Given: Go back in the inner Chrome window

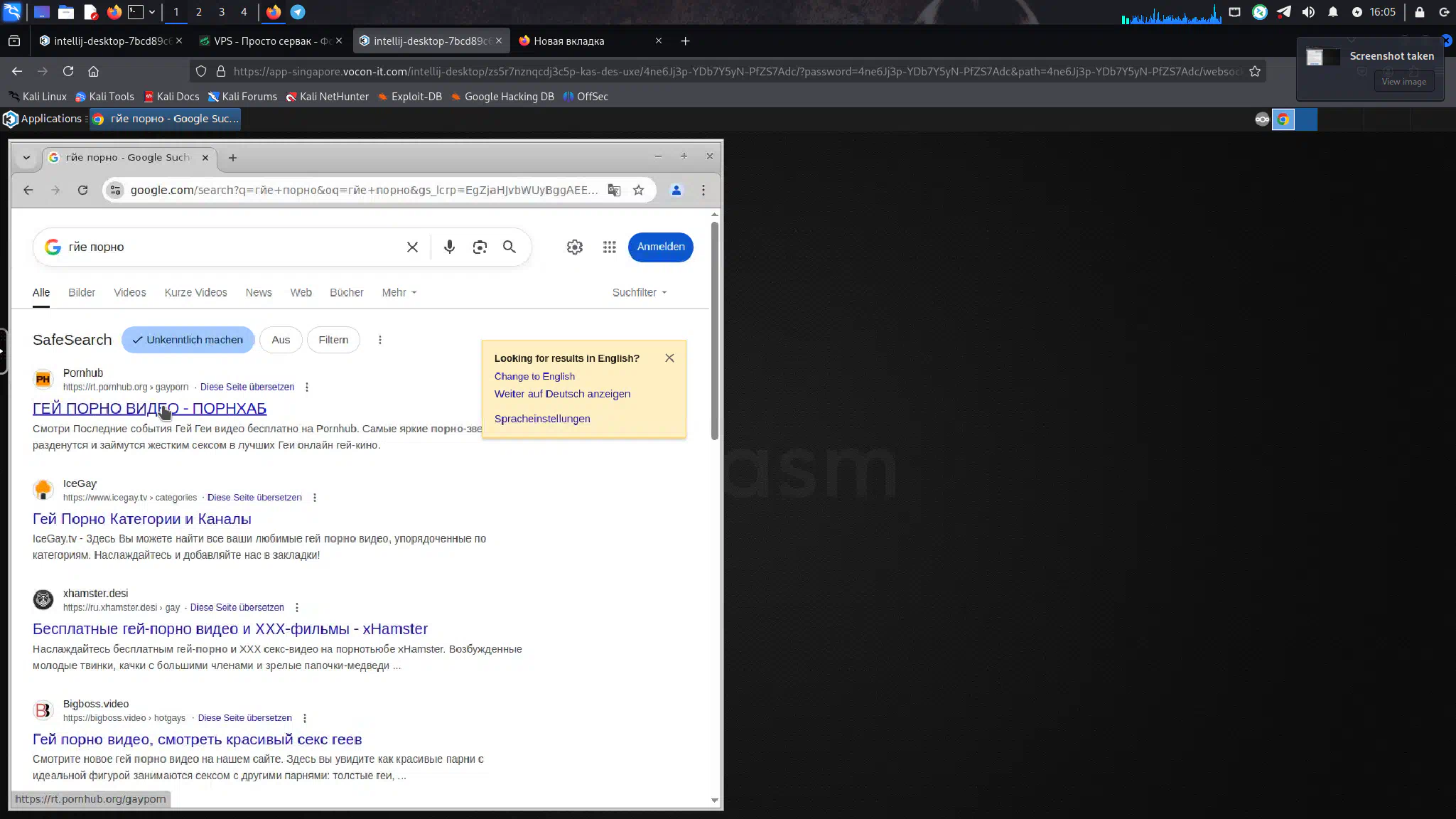Looking at the screenshot, I should tap(28, 190).
